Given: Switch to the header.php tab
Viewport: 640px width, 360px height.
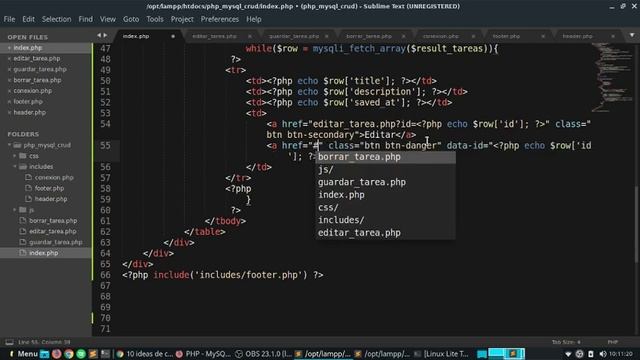Looking at the screenshot, I should point(577,36).
